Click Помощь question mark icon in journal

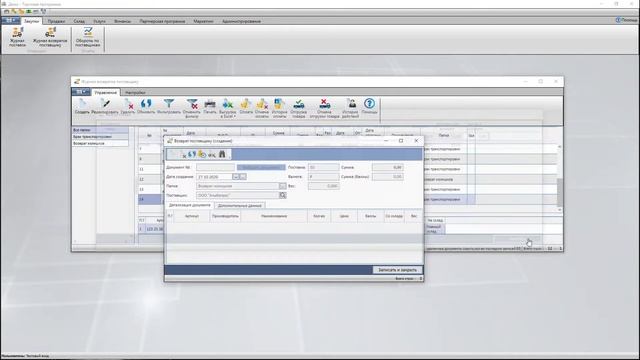pos(369,107)
